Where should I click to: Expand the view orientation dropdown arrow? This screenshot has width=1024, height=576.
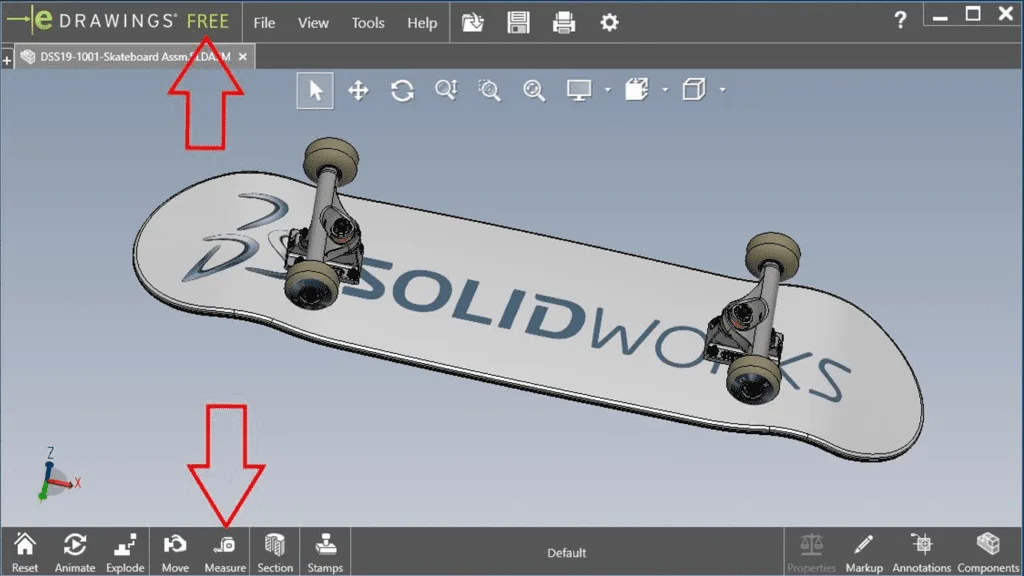coord(722,89)
